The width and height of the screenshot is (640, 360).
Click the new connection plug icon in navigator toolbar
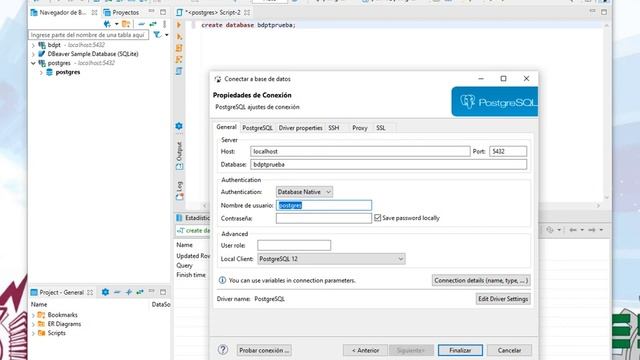click(107, 24)
